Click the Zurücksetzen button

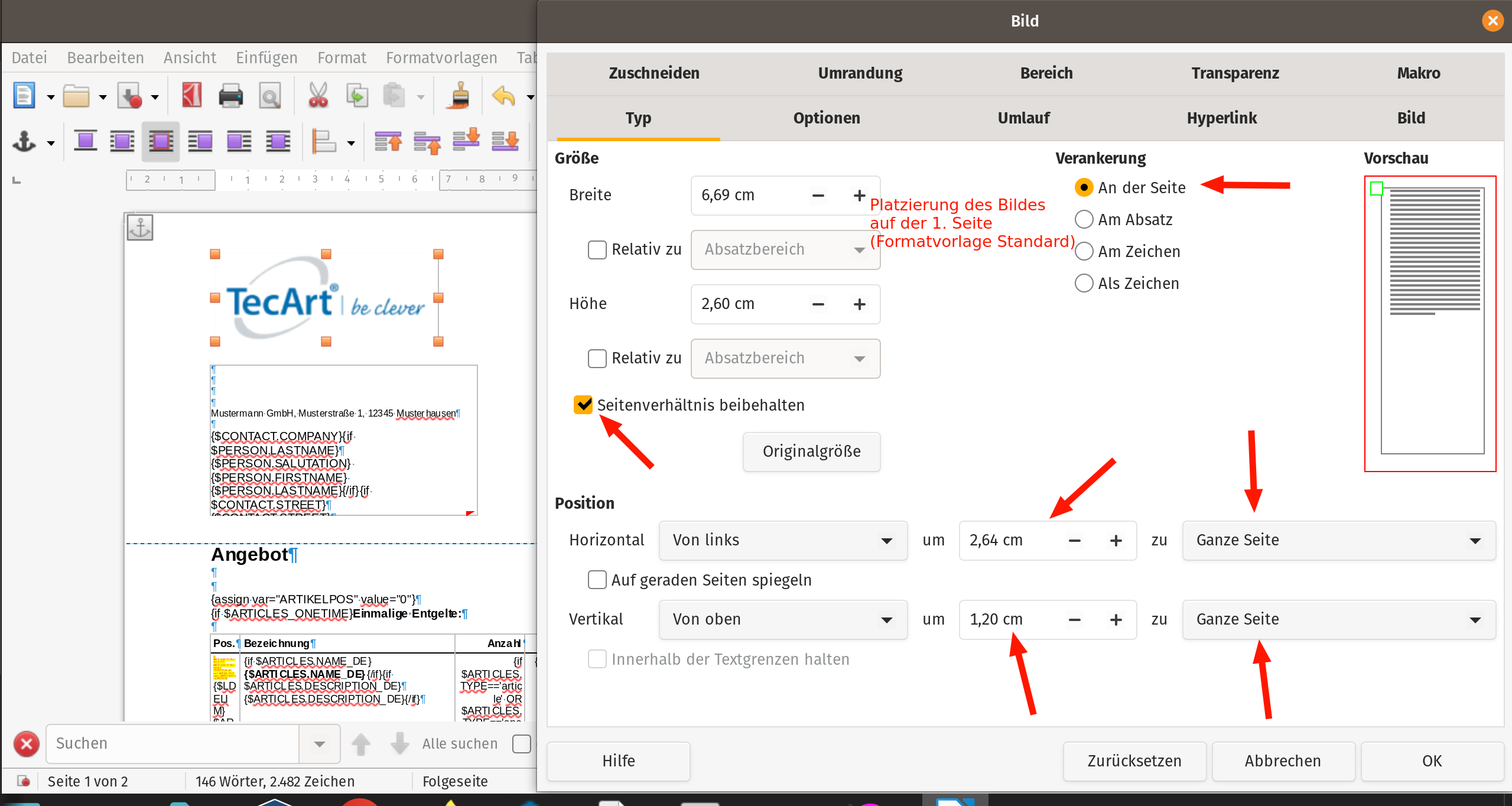(x=1134, y=760)
